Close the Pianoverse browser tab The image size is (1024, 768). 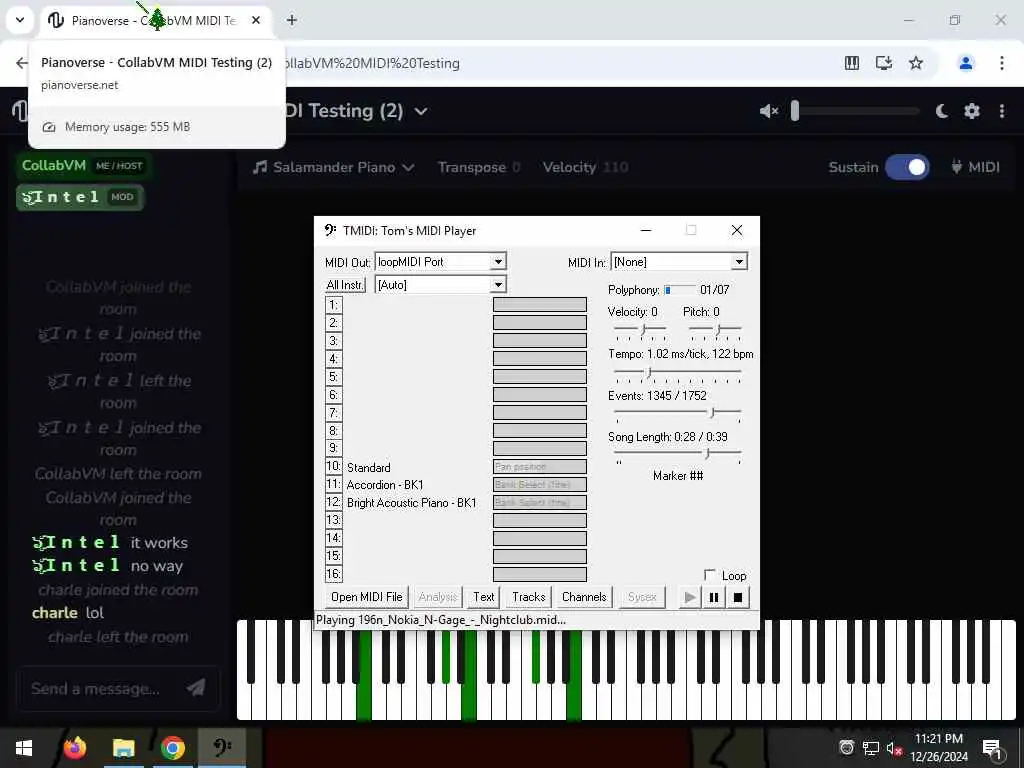pyautogui.click(x=256, y=20)
